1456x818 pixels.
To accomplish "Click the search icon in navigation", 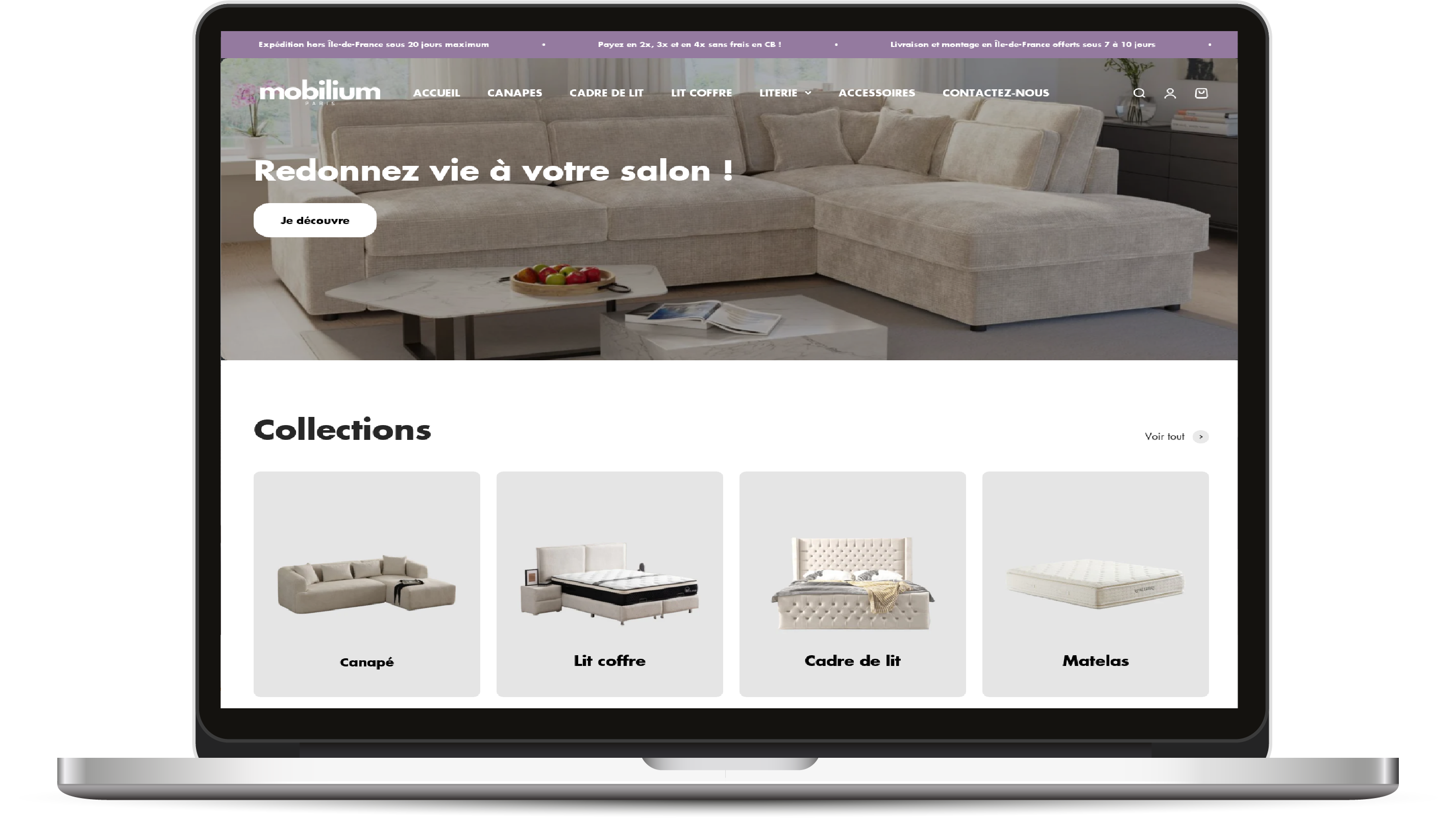I will (x=1138, y=93).
